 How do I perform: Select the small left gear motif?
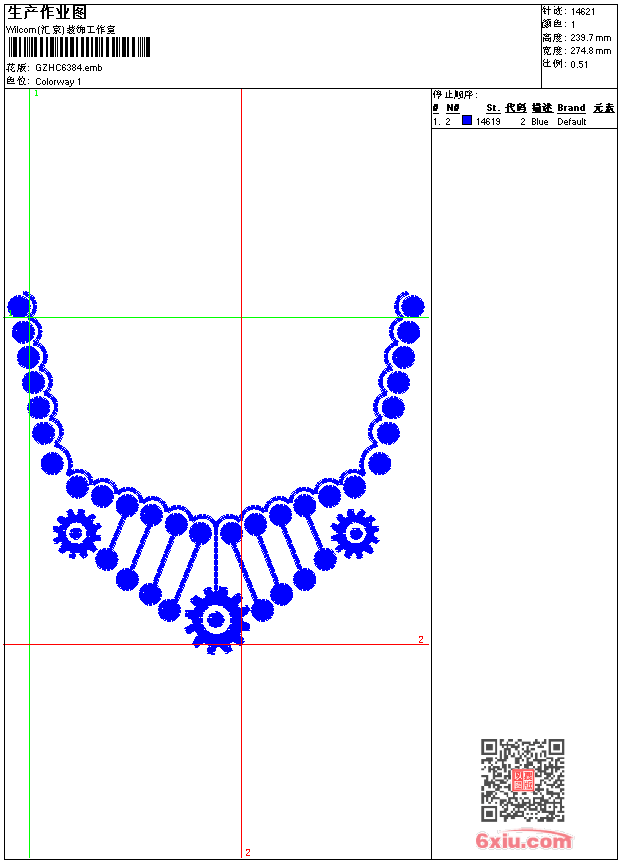(76, 534)
